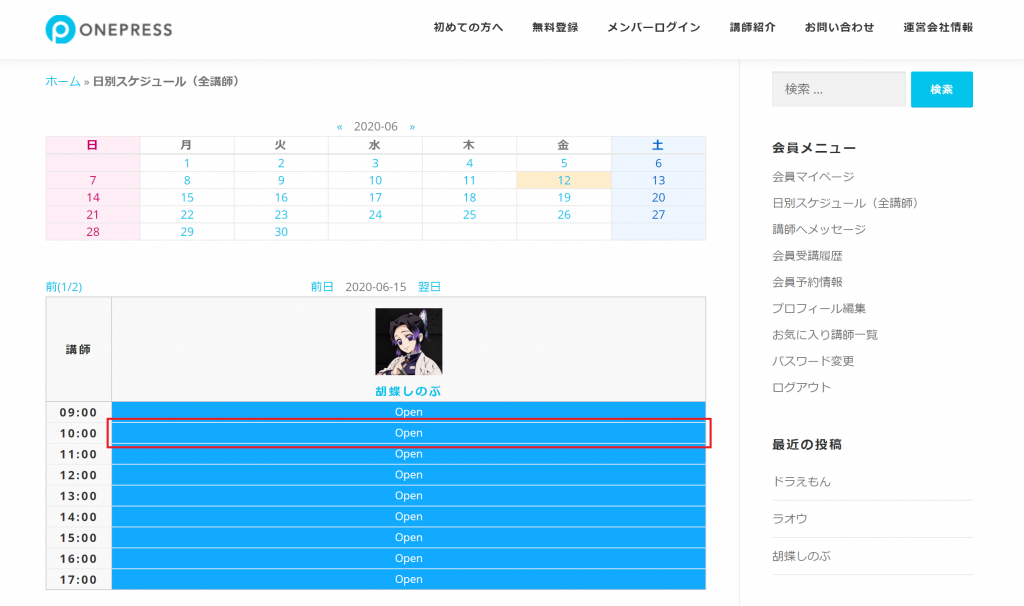Select date 15 in the calendar
The width and height of the screenshot is (1024, 606).
pos(187,197)
